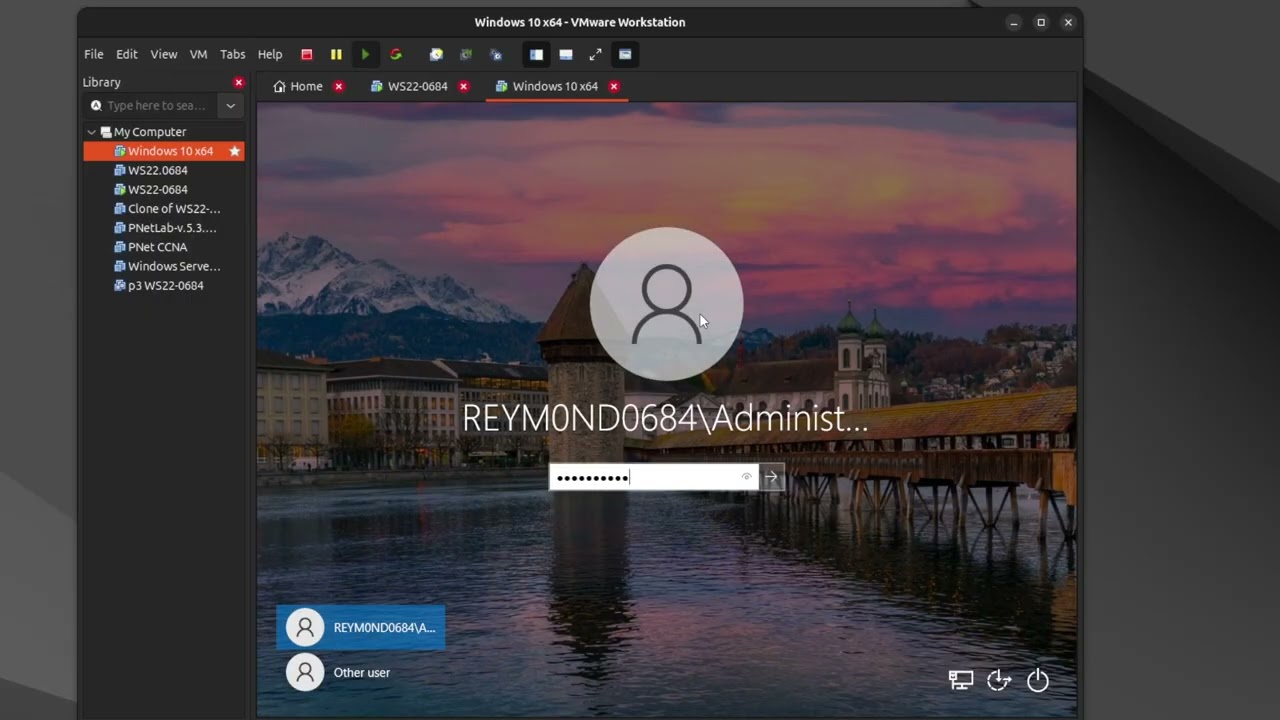Screen dimensions: 1280x720
Task: Choose the REYM0ND0684\A... account tile
Action: pos(361,628)
